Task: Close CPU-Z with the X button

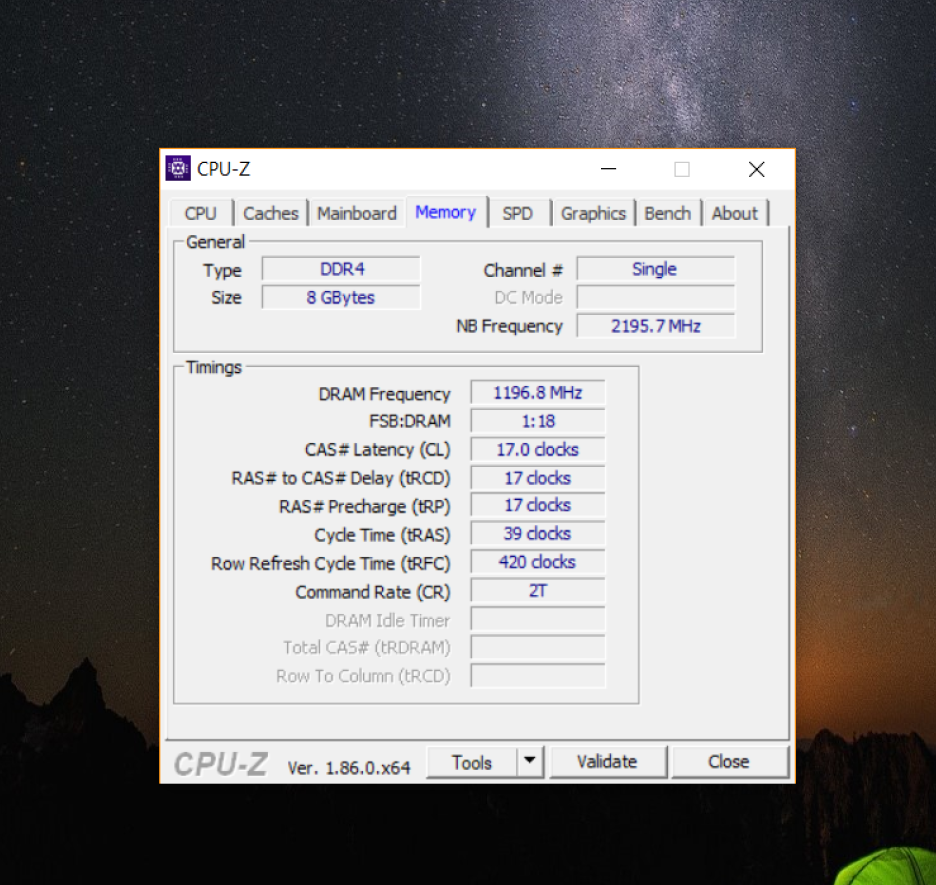Action: pos(756,169)
